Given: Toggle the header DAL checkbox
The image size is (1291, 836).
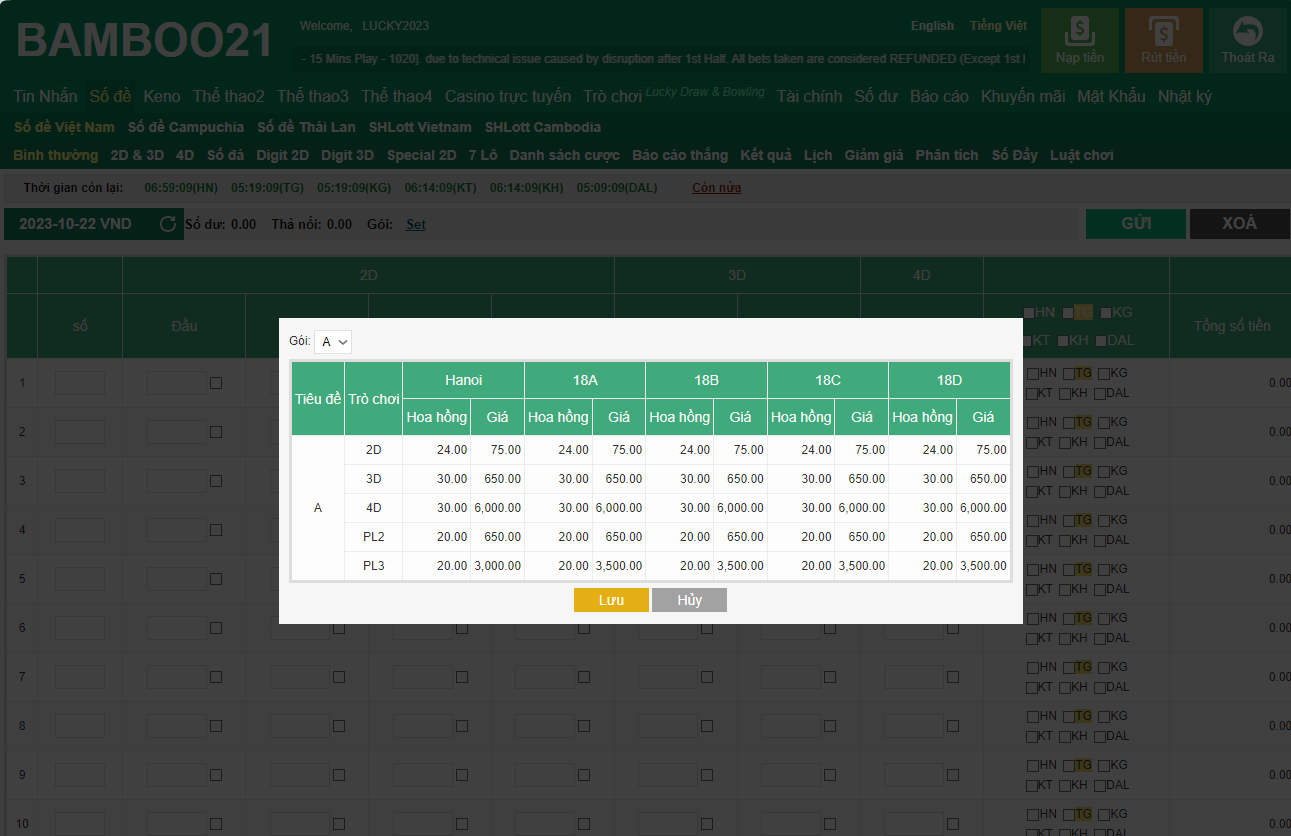Looking at the screenshot, I should 1100,340.
